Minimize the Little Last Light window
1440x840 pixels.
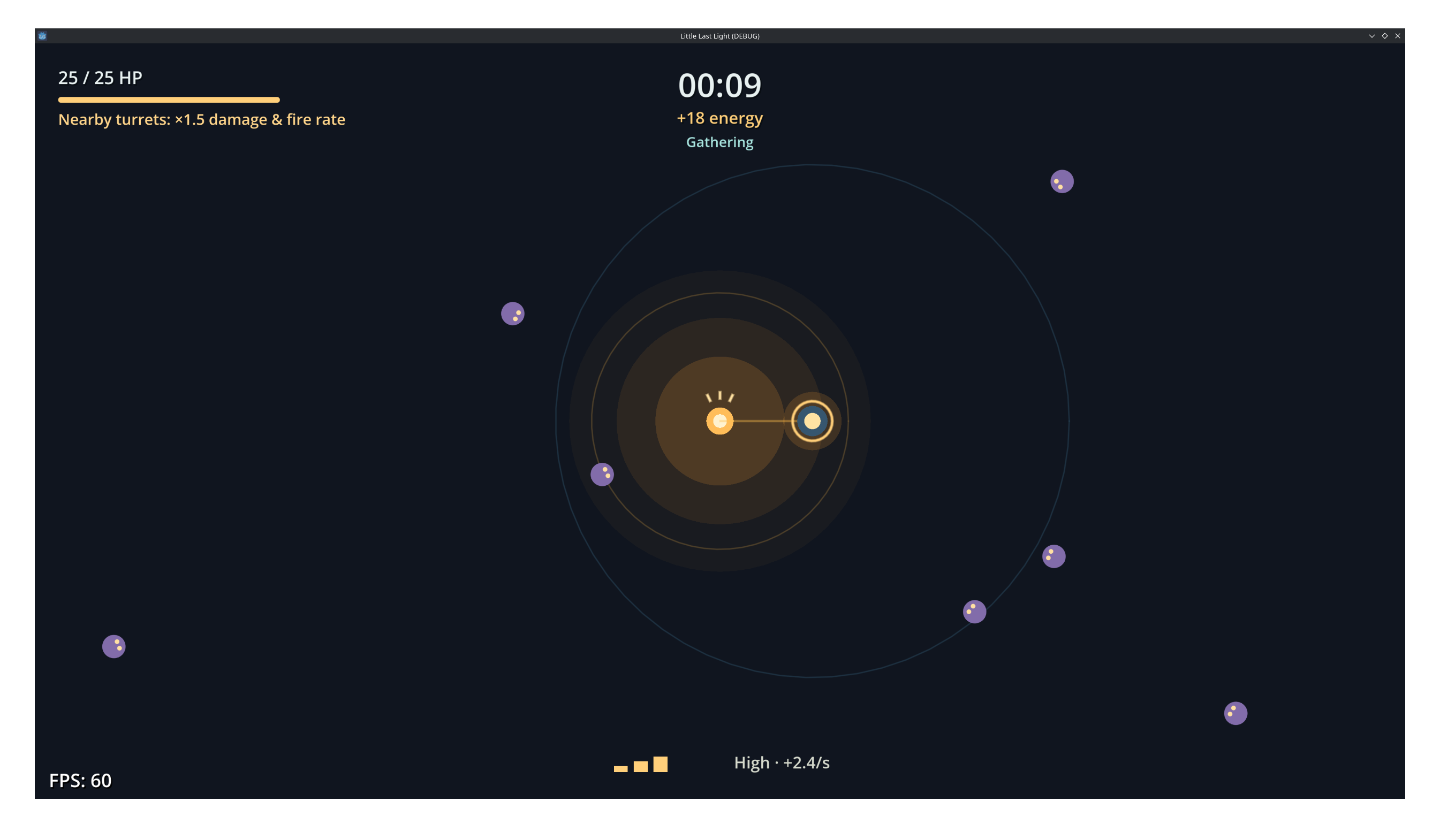1371,36
